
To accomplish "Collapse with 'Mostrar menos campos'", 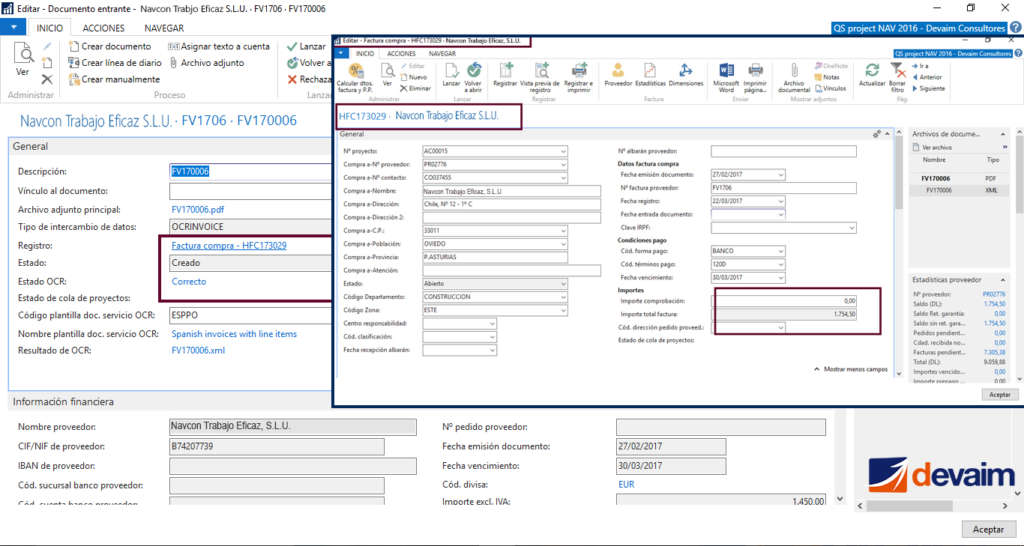I will tap(851, 369).
